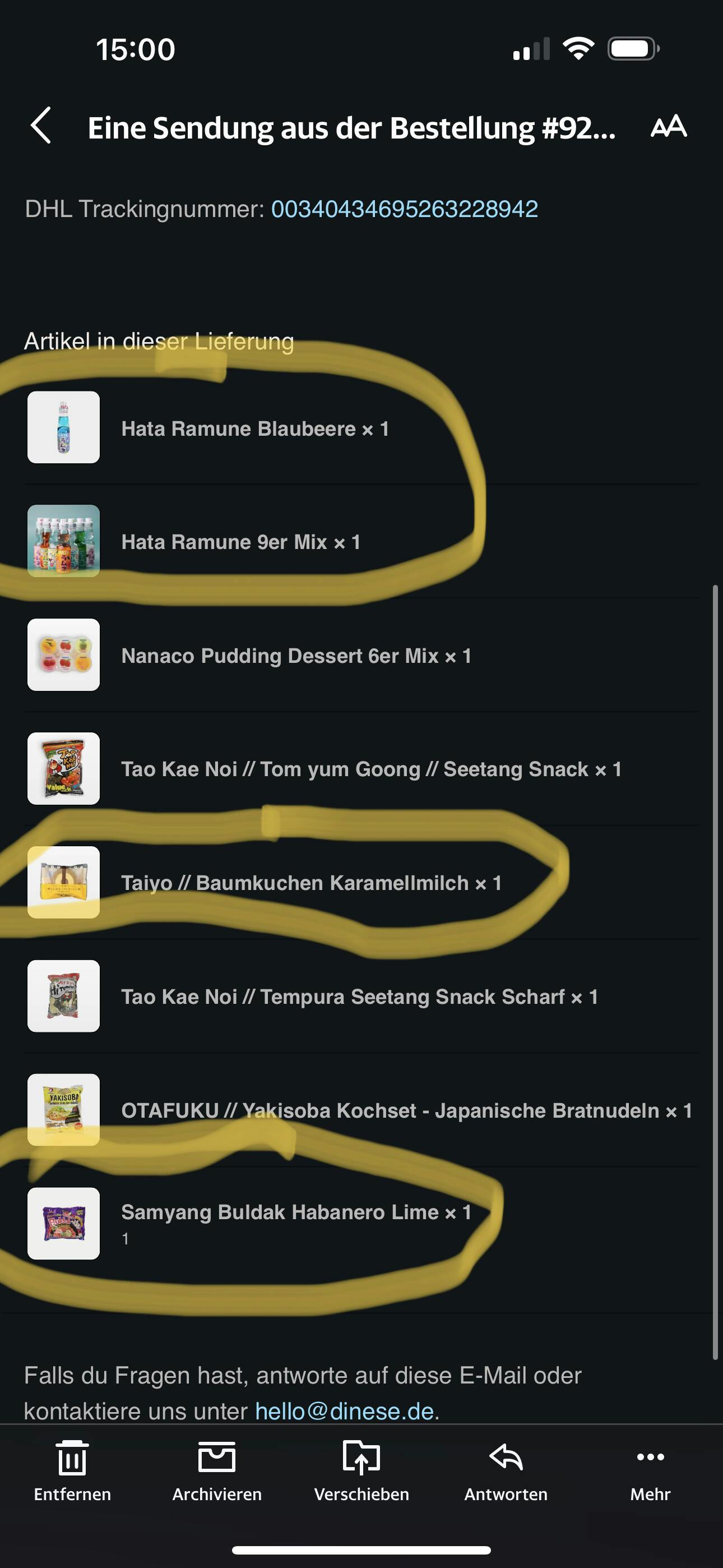
Task: Click the vertical scrollbar on the right
Action: tap(716, 972)
